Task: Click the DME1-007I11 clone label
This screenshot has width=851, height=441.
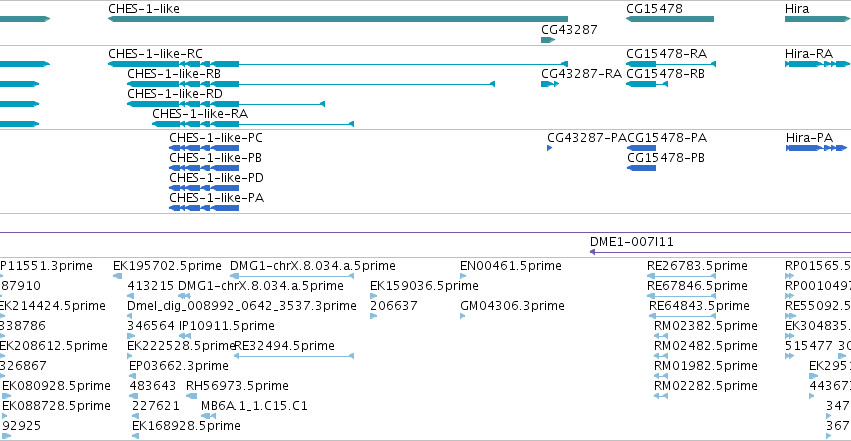Action: point(632,242)
